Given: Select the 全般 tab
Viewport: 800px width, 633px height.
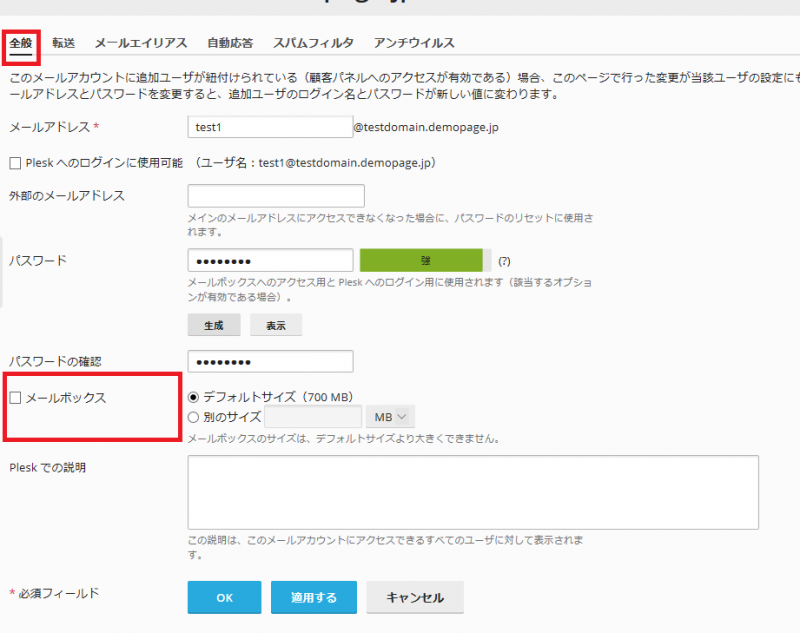Looking at the screenshot, I should tap(21, 42).
